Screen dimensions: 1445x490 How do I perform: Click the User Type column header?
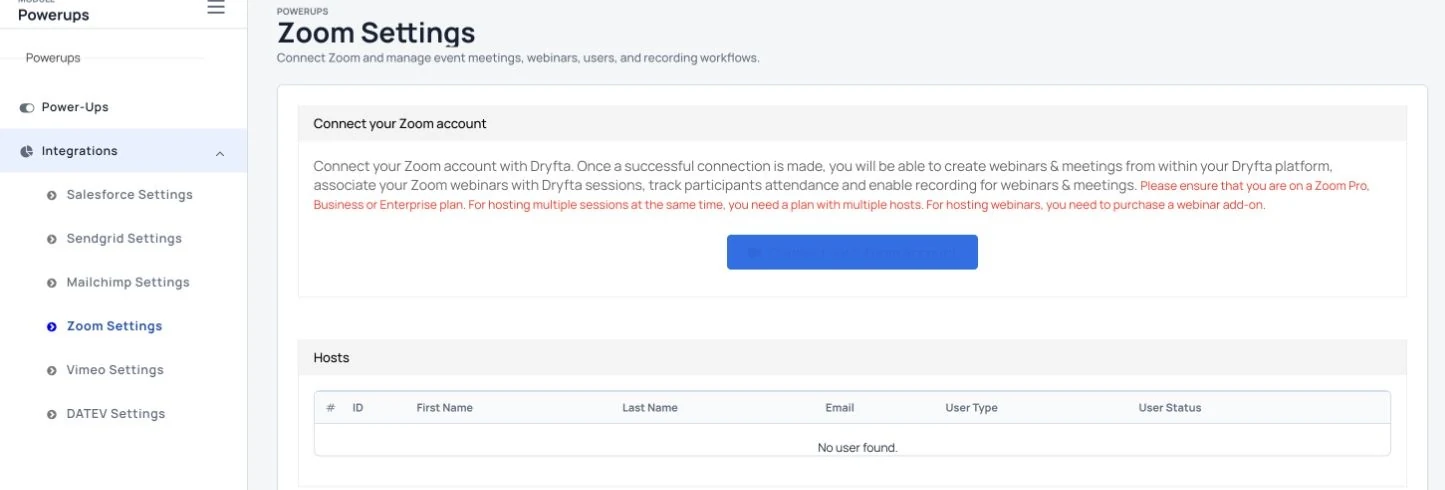pyautogui.click(x=971, y=408)
